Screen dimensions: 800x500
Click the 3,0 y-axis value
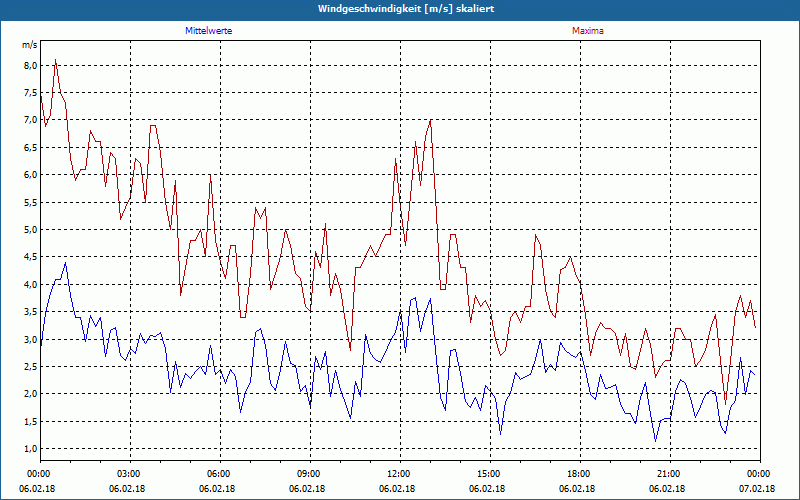[x=29, y=339]
